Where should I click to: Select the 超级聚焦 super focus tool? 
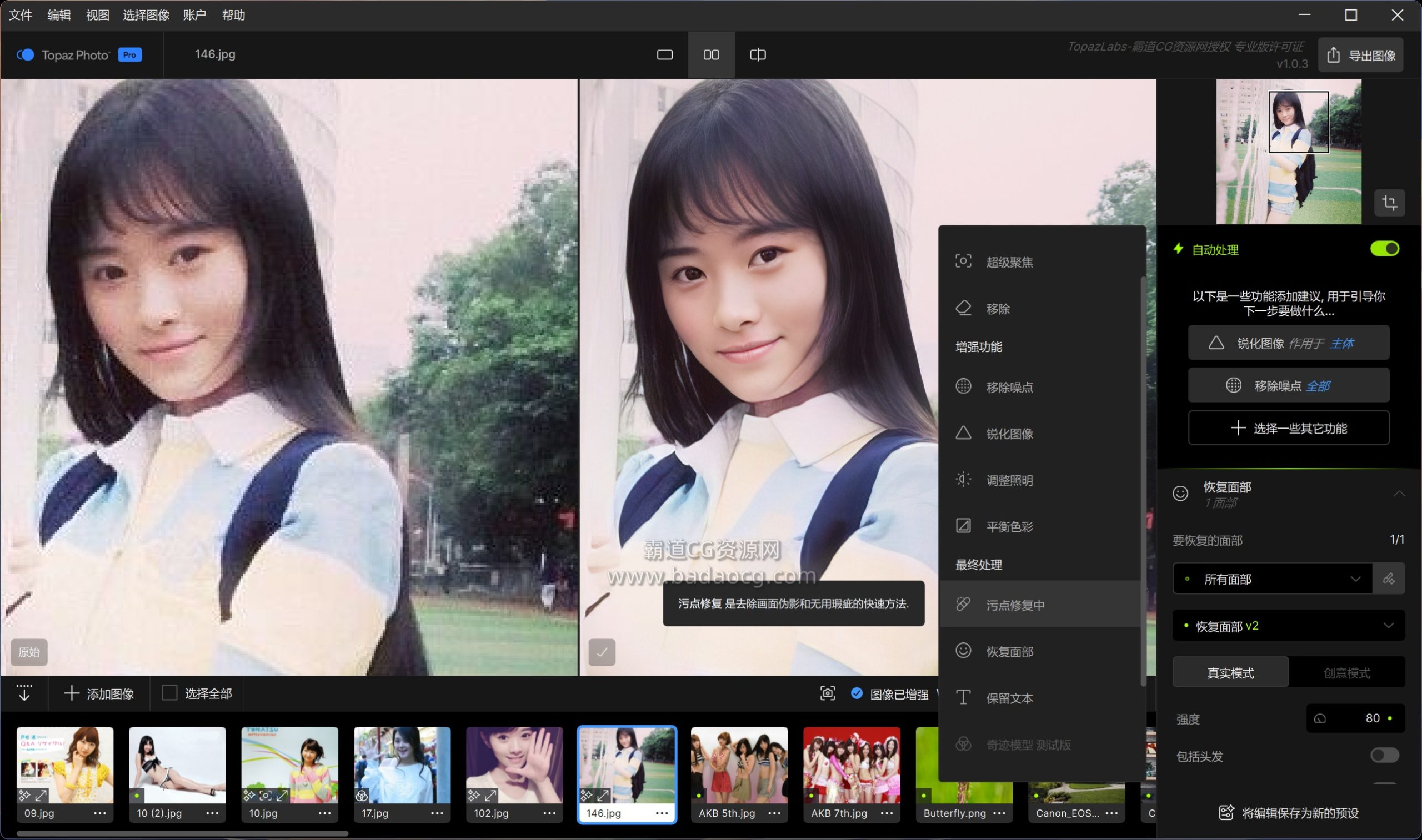[1009, 262]
